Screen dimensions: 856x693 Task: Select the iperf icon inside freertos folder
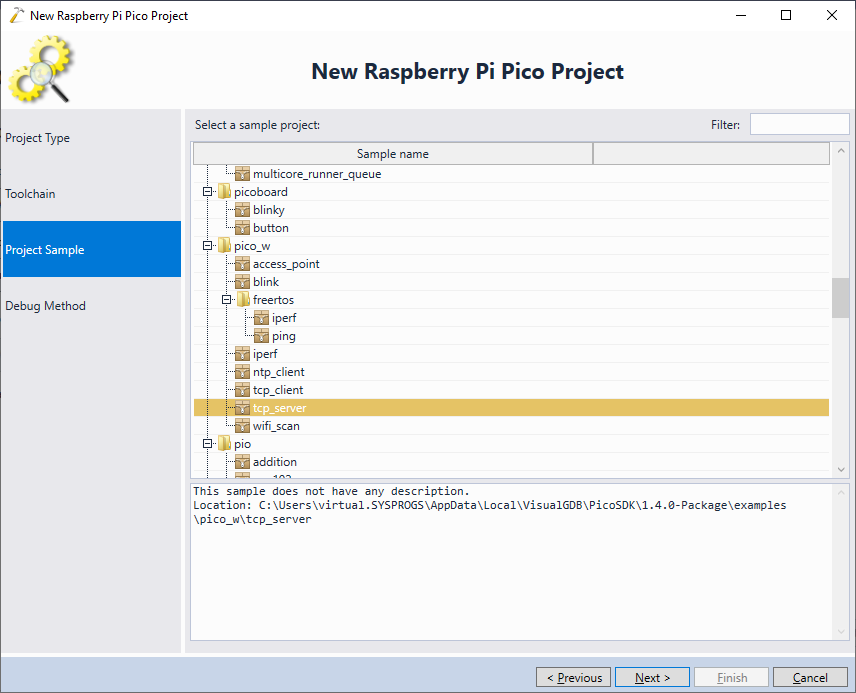pyautogui.click(x=261, y=318)
